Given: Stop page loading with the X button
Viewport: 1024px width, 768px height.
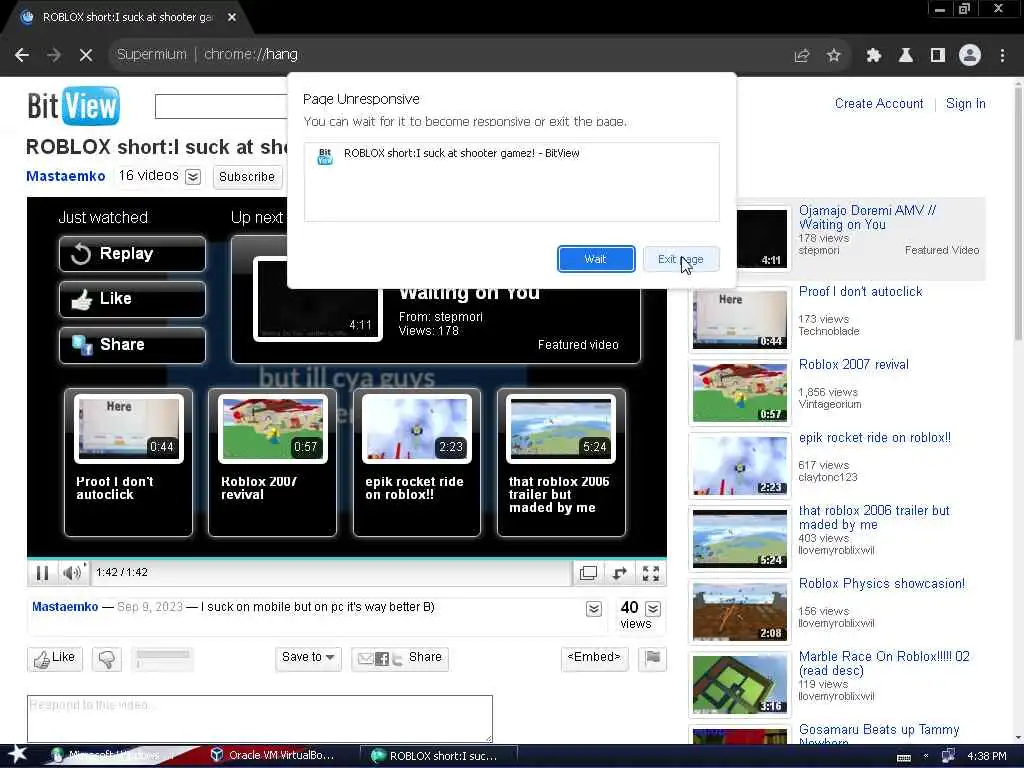Looking at the screenshot, I should [x=86, y=55].
